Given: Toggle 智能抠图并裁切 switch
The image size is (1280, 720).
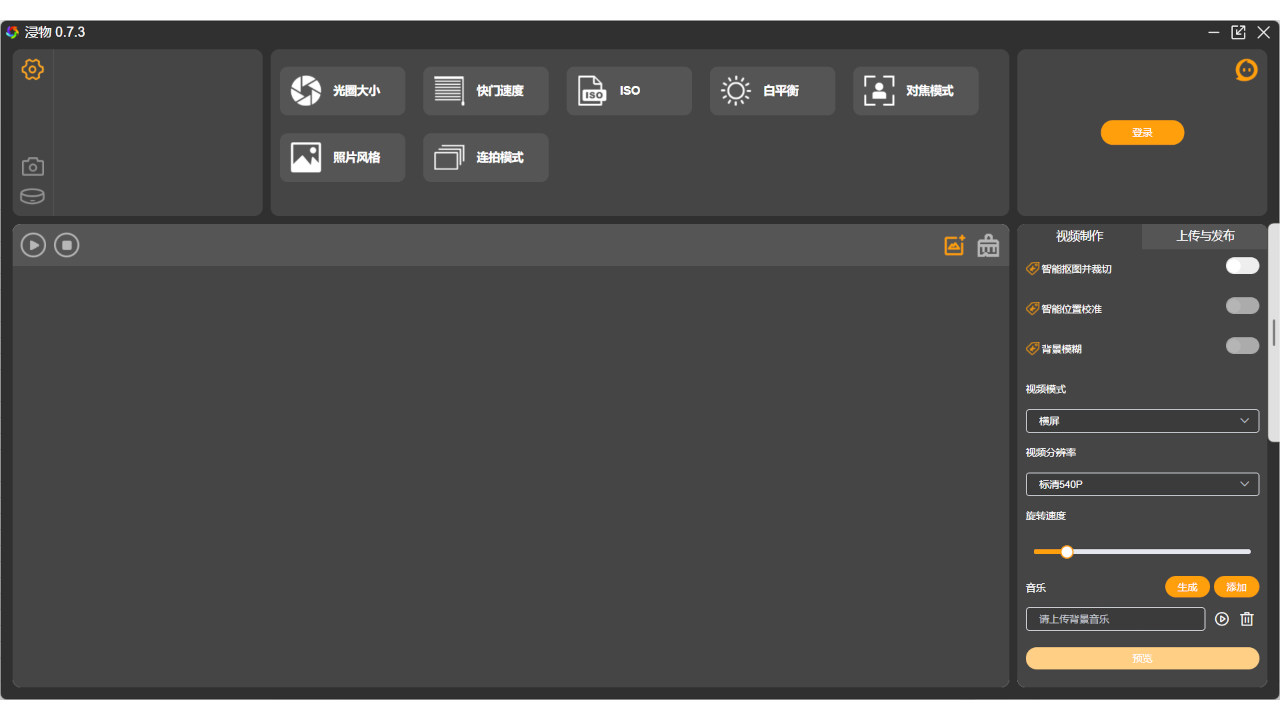Looking at the screenshot, I should 1242,266.
